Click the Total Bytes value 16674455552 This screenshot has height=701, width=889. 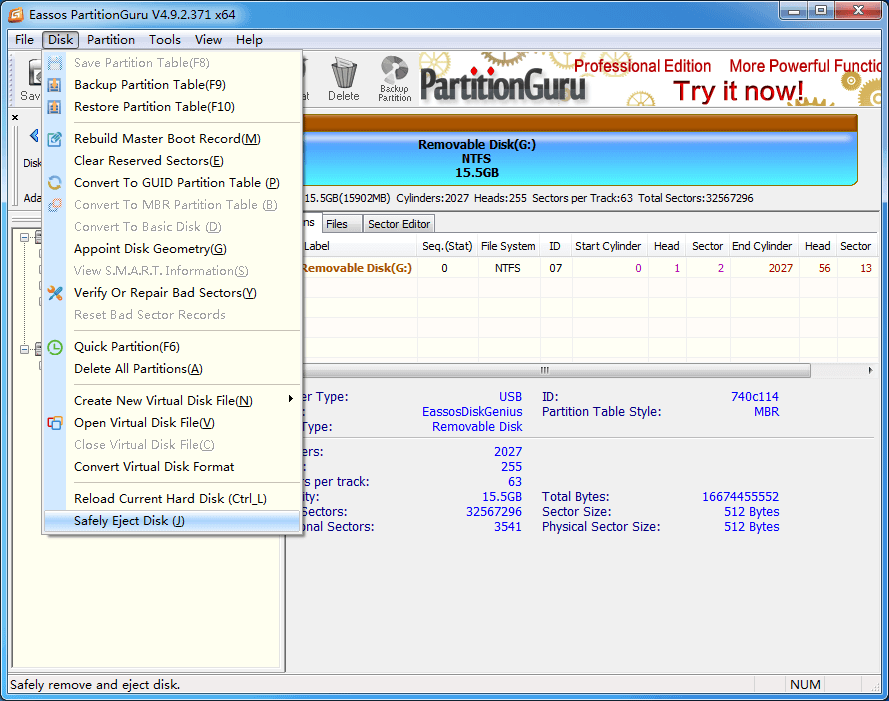click(x=740, y=497)
